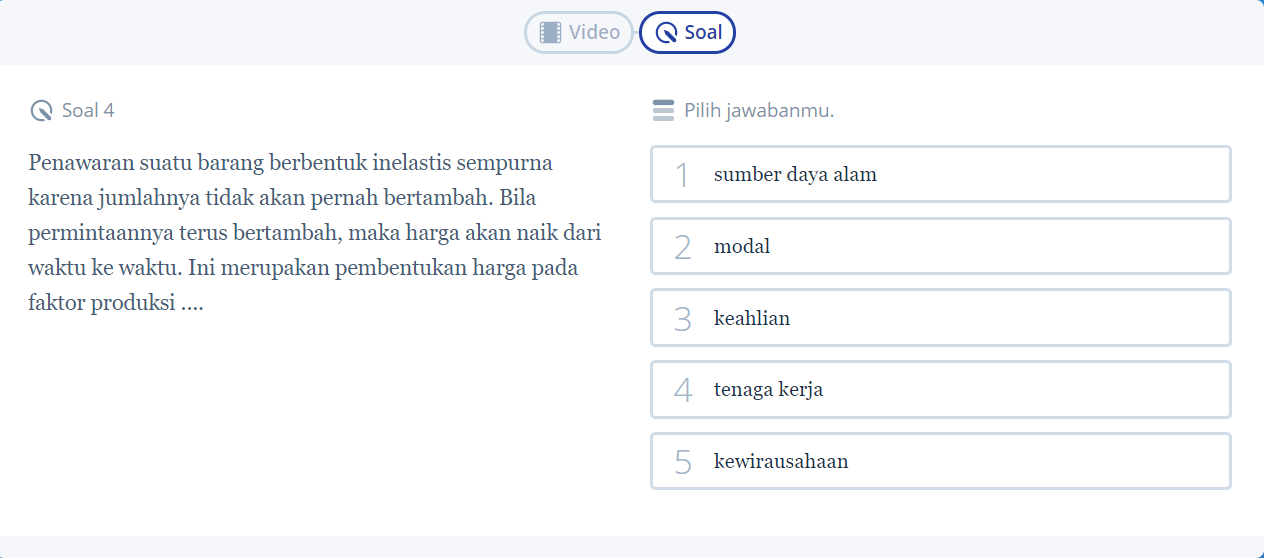Click number 5 beside kewirausahaan
This screenshot has height=558, width=1264.
682,462
